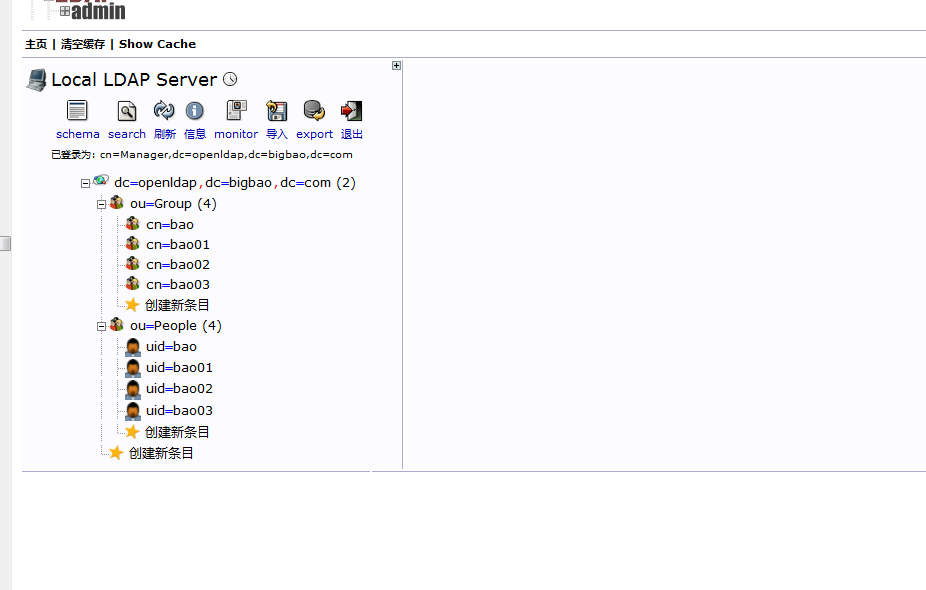
Task: Click the export database icon
Action: pyautogui.click(x=314, y=110)
